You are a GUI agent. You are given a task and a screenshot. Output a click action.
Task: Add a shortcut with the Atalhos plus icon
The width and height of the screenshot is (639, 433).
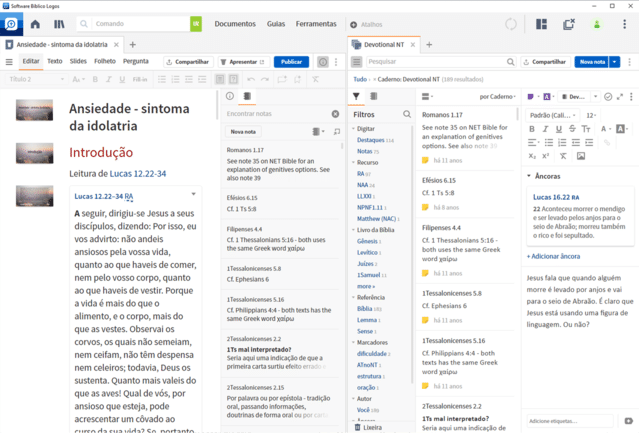click(x=354, y=24)
